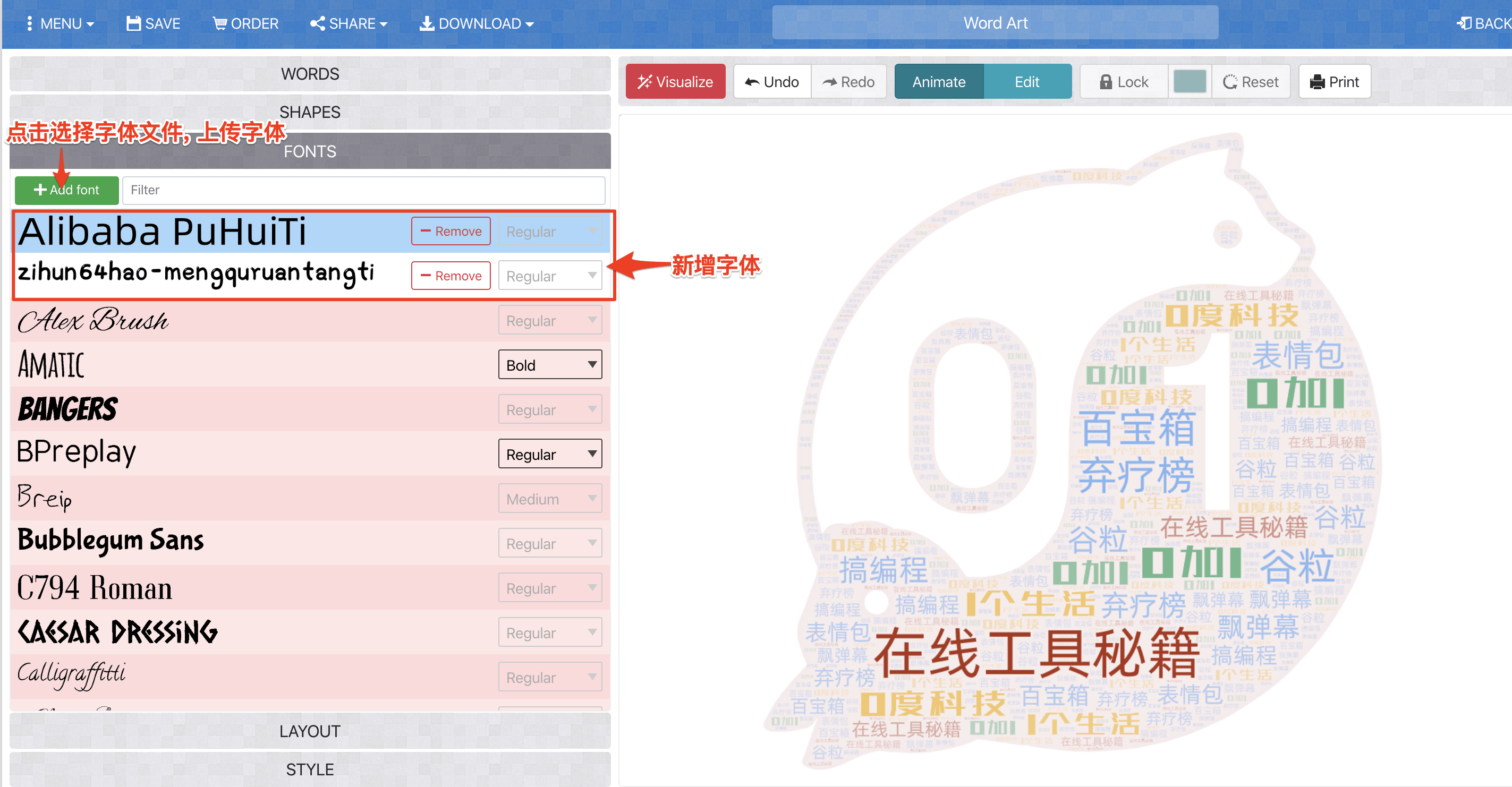Click the Visualize magic wand button
This screenshot has width=1512, height=787.
(675, 82)
